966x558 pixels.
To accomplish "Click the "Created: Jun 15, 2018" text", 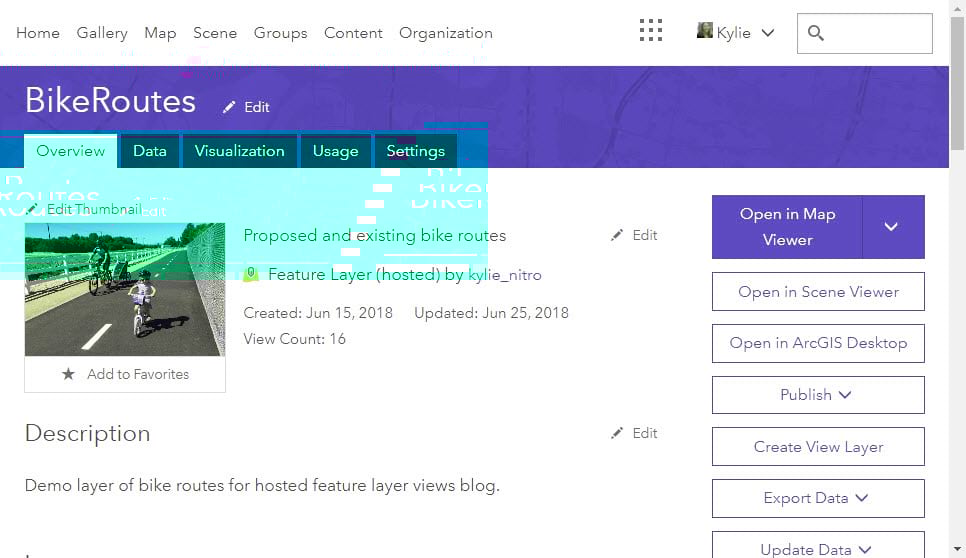I will pos(318,313).
